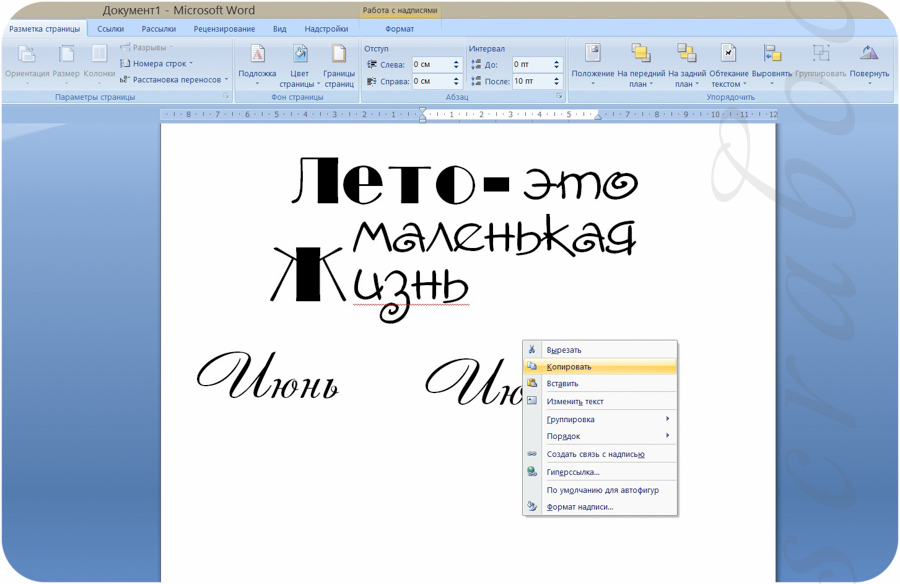900x584 pixels.
Task: Select the На задний план icon
Action: 686,53
